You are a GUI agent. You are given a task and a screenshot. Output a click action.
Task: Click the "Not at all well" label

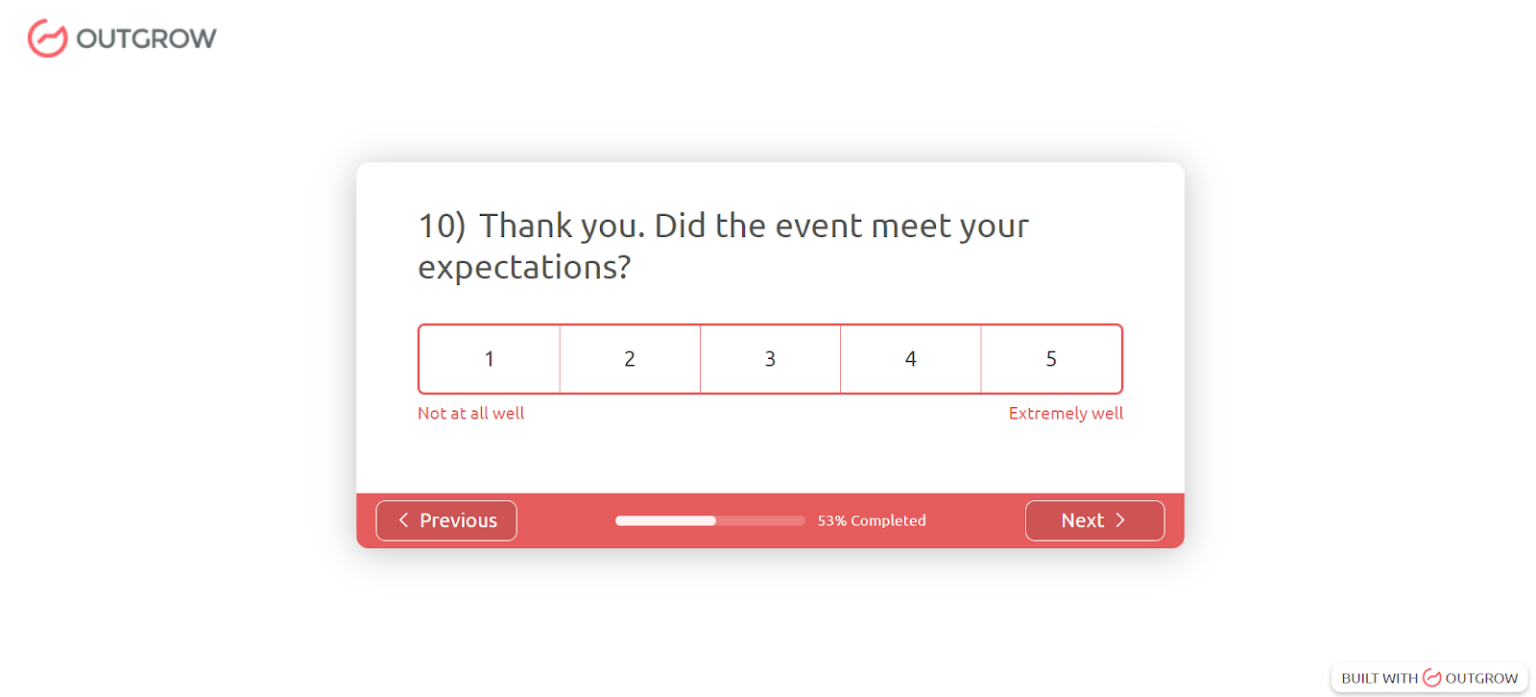pos(471,413)
